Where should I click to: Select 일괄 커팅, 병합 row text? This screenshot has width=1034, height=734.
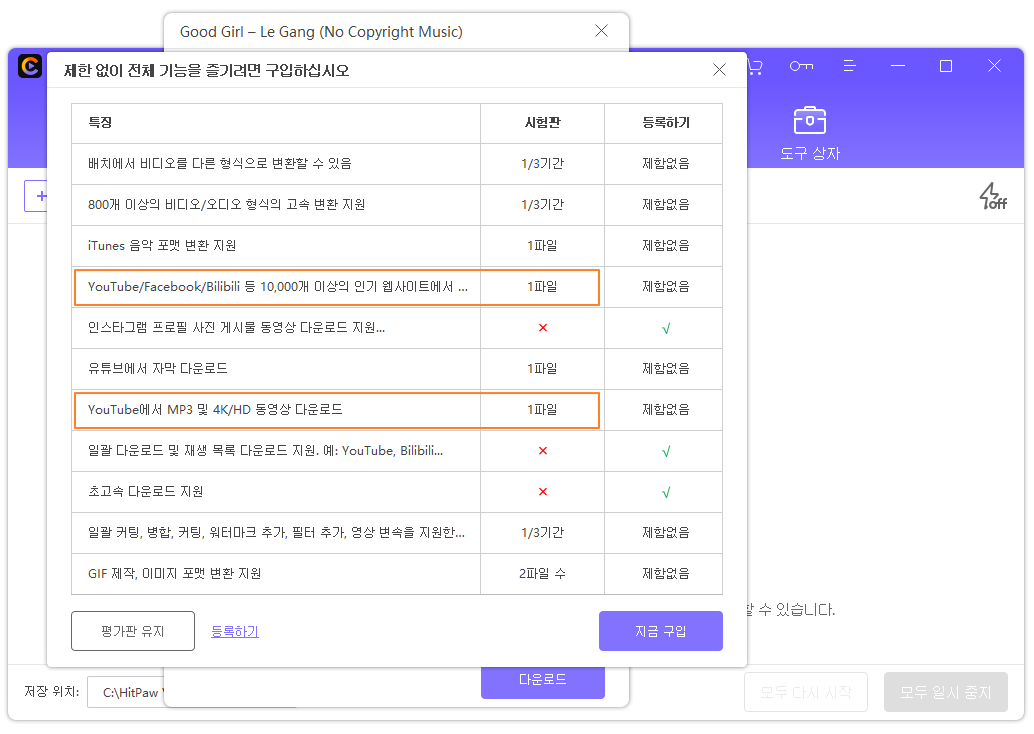pos(276,532)
